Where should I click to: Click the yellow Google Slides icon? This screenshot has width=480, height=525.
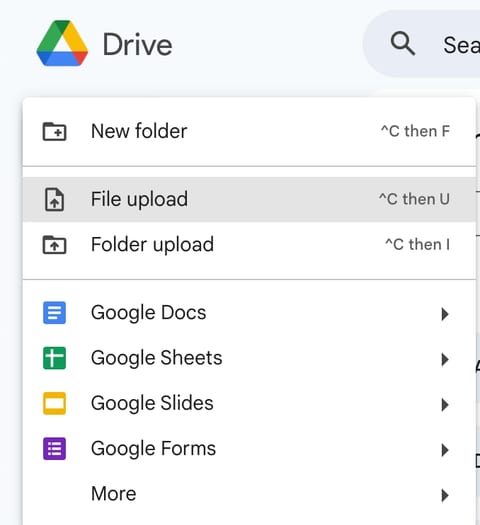(x=55, y=403)
